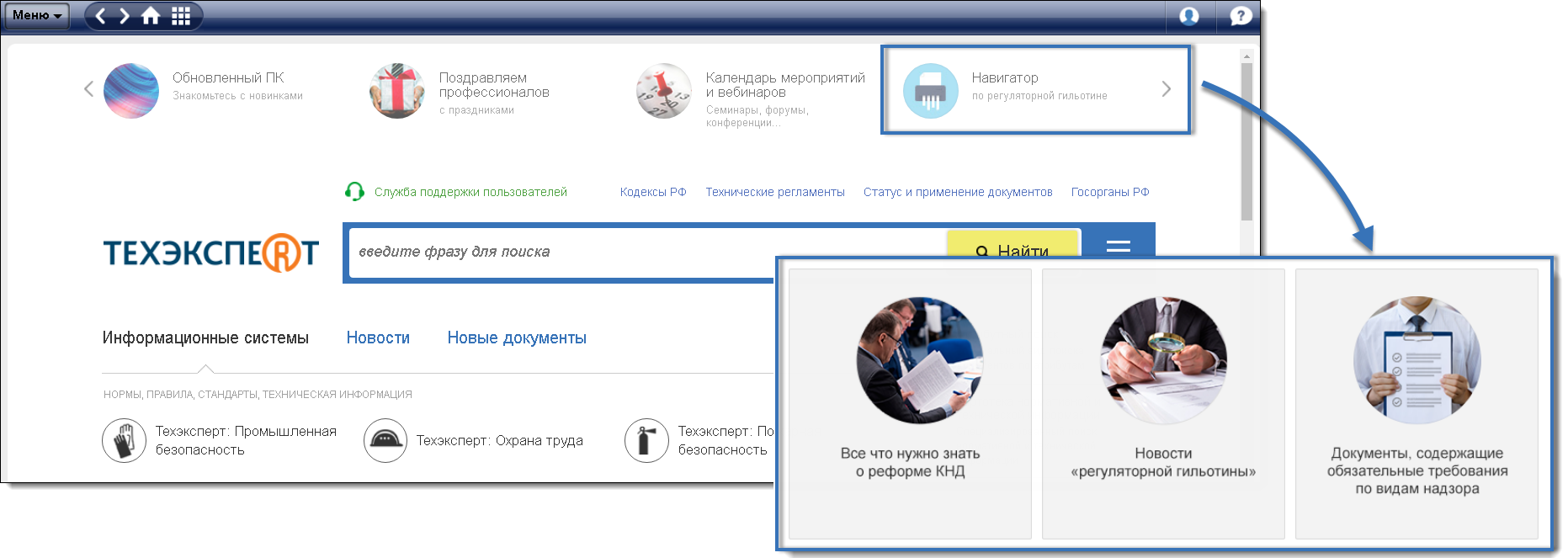
Task: Open Техэксперт: Охрана труда helmet icon
Action: tap(385, 441)
